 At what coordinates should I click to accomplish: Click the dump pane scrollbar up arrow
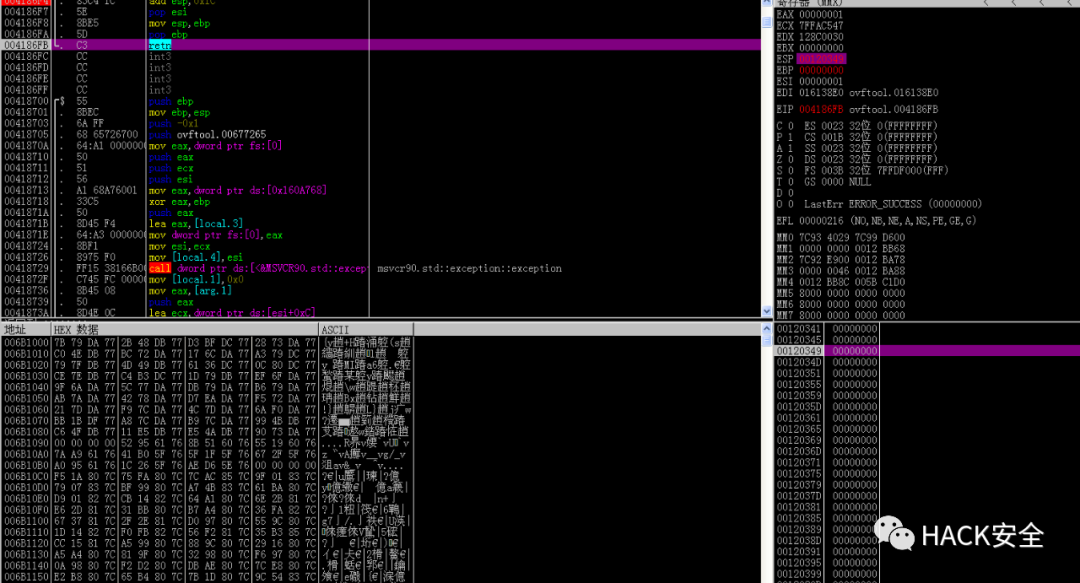click(x=767, y=329)
